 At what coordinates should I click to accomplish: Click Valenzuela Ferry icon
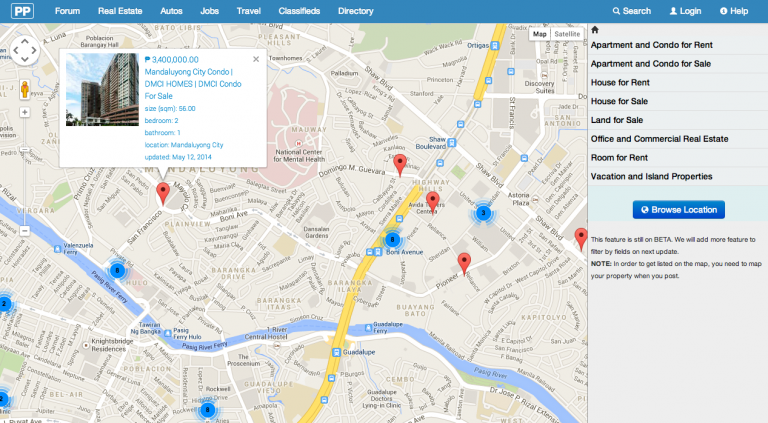tap(58, 249)
